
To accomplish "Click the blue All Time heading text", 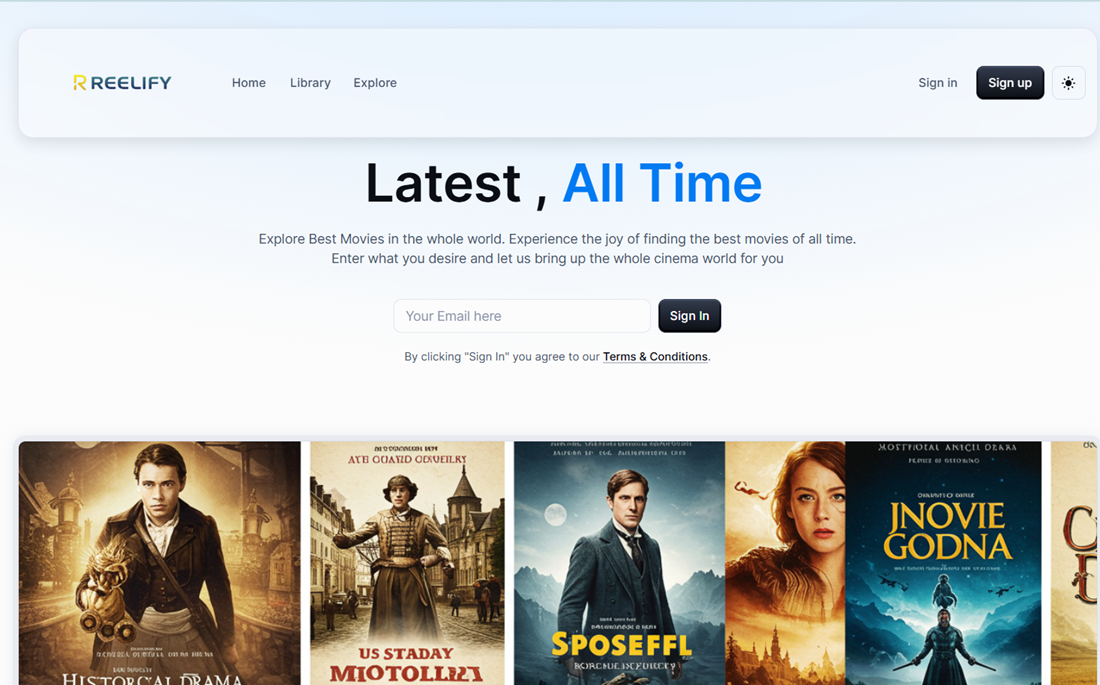I will point(662,184).
